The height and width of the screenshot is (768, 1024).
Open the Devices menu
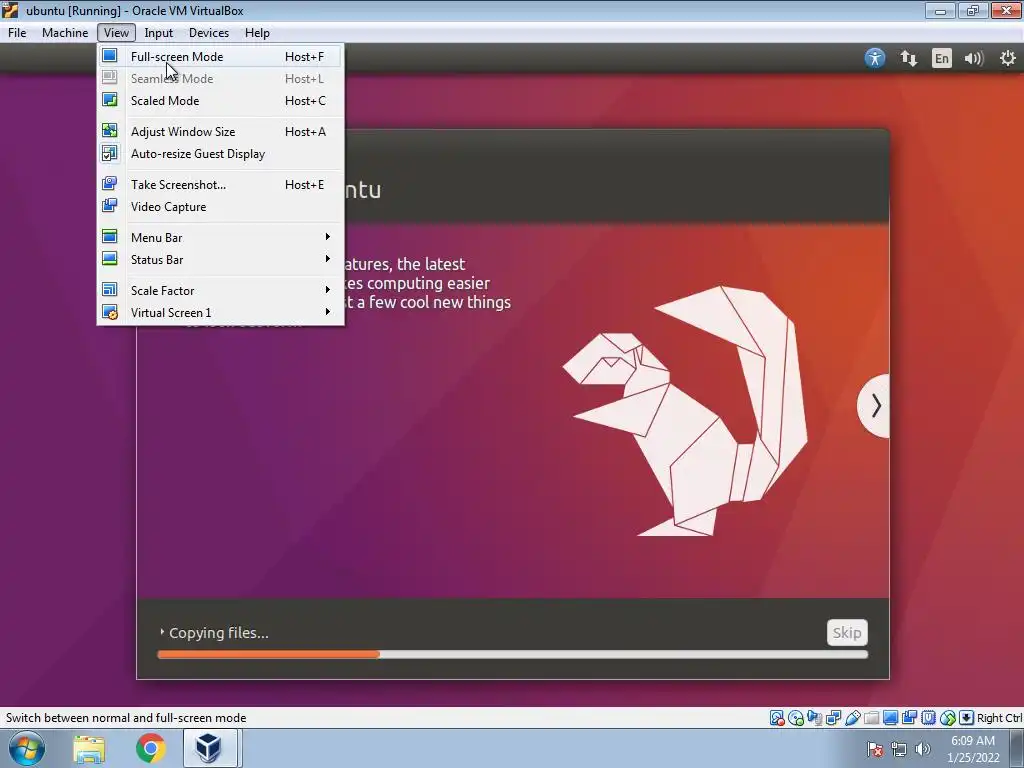point(208,33)
